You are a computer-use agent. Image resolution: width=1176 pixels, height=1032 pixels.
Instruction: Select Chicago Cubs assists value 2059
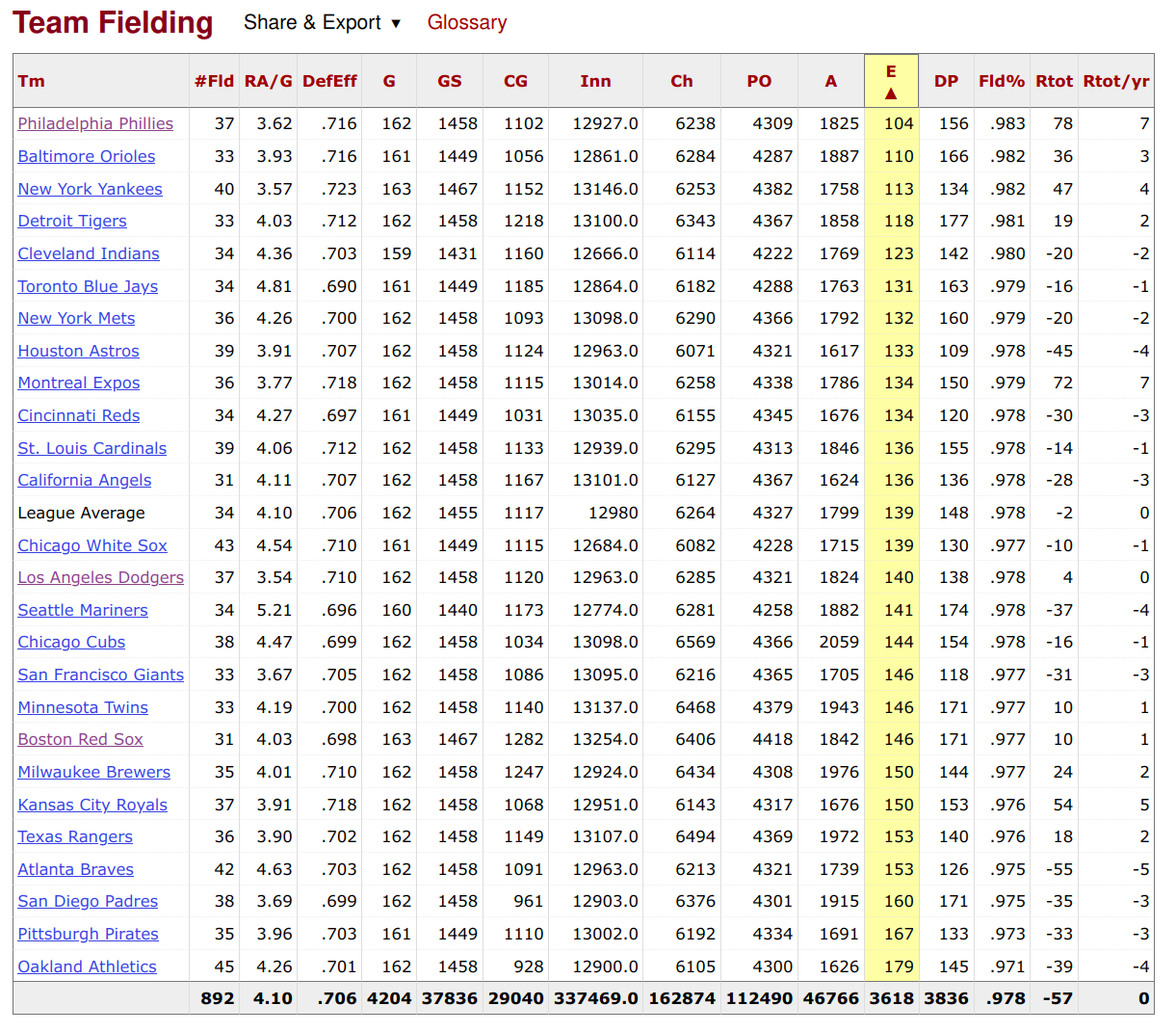[839, 642]
